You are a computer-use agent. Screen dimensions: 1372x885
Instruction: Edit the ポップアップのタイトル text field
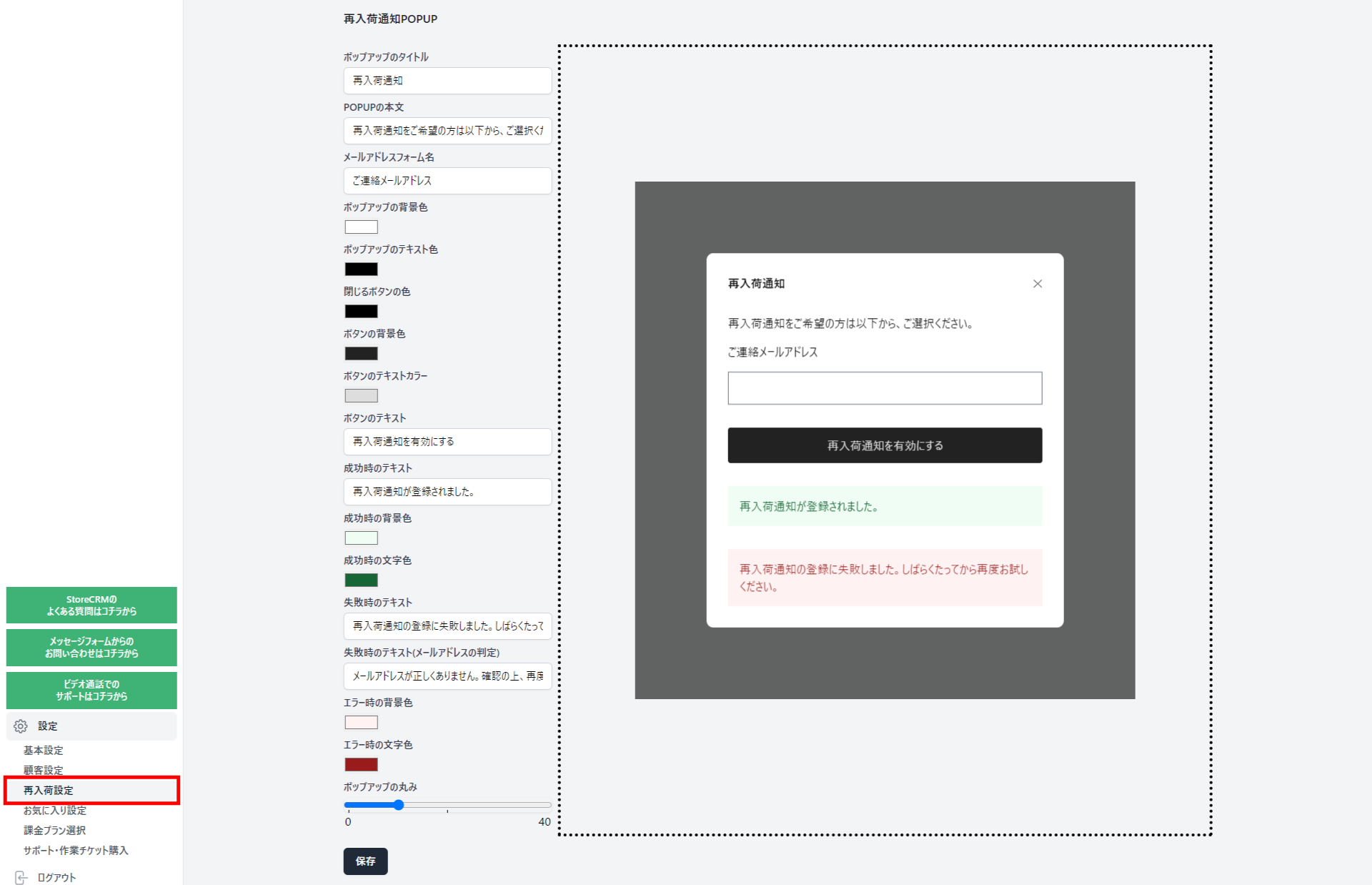click(447, 81)
